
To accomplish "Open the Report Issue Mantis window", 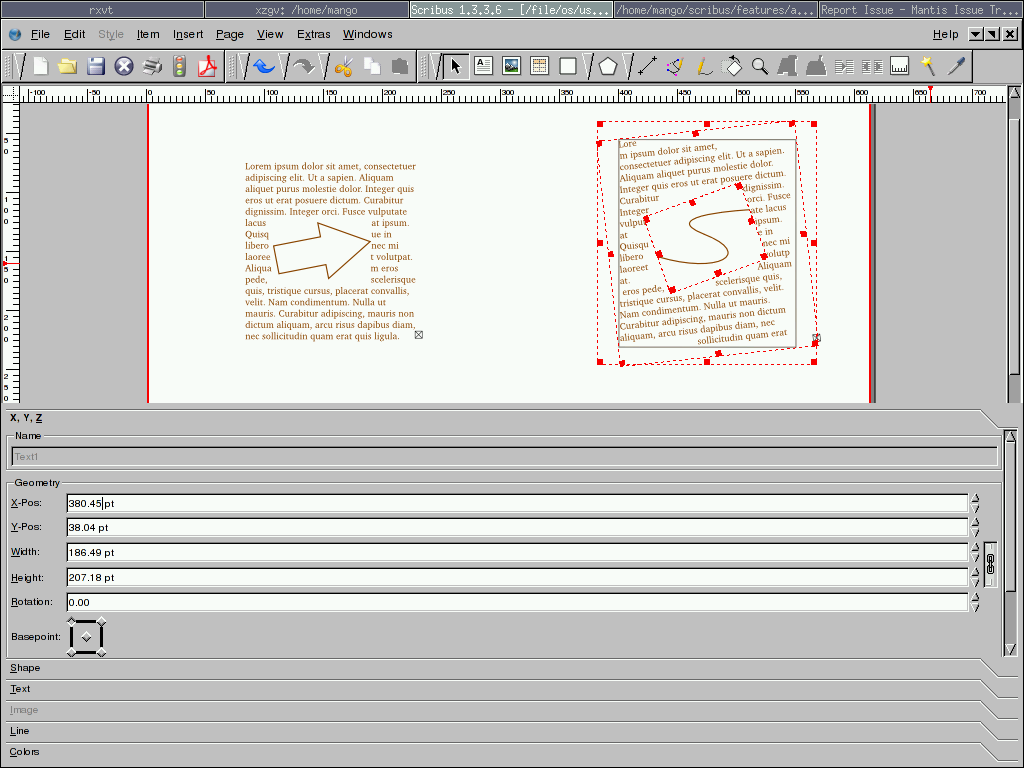I will coord(919,10).
